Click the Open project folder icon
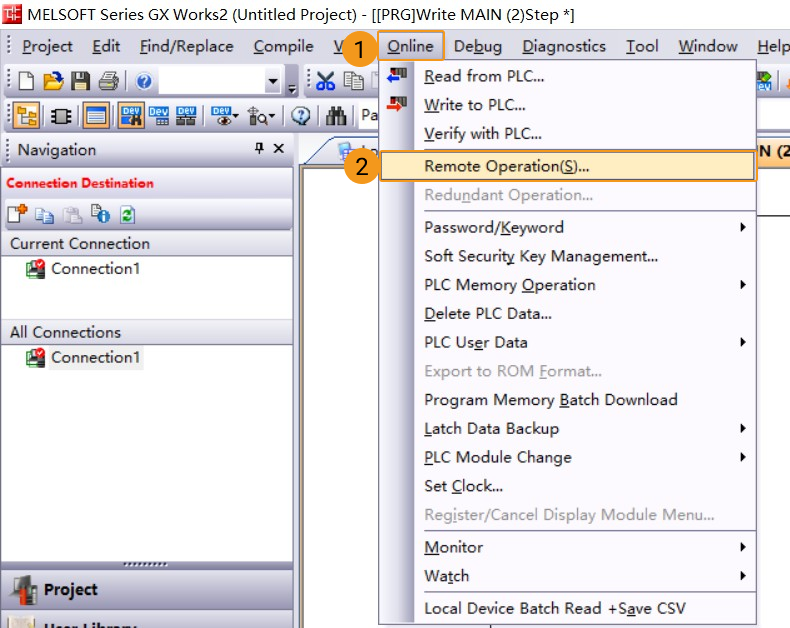The image size is (790, 628). (53, 81)
